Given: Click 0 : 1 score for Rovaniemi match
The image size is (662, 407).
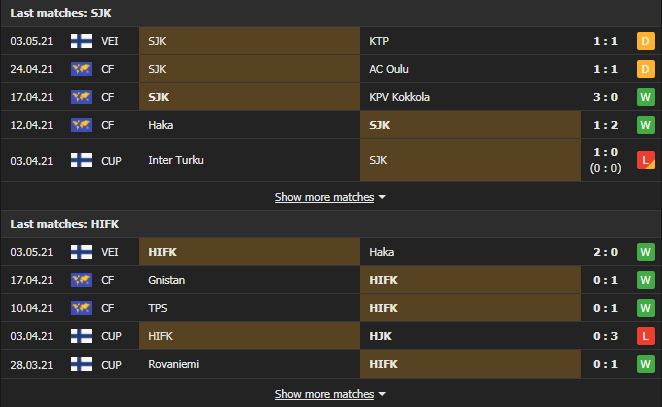Looking at the screenshot, I should (x=605, y=364).
